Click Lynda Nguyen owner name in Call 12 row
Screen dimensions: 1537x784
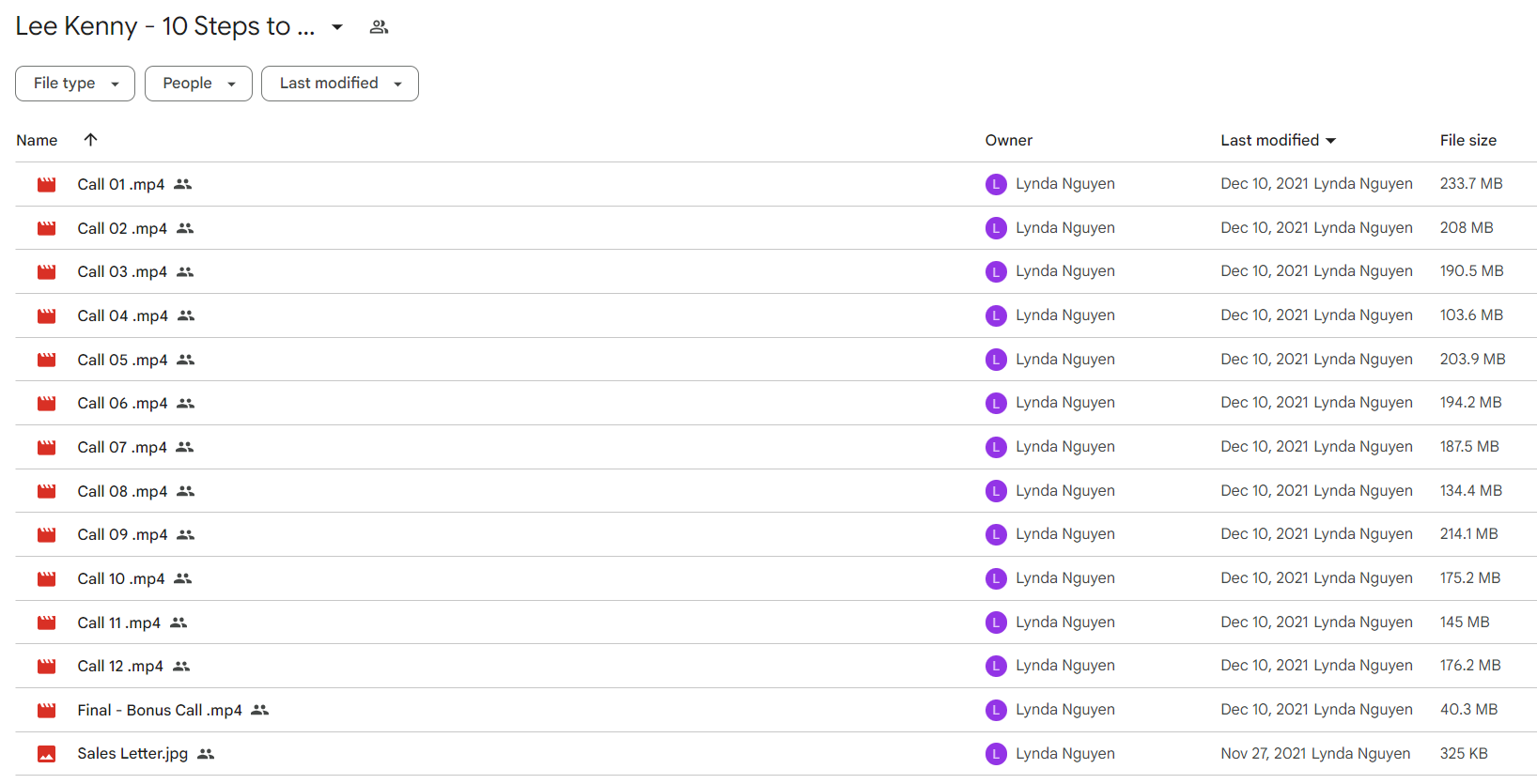1065,666
